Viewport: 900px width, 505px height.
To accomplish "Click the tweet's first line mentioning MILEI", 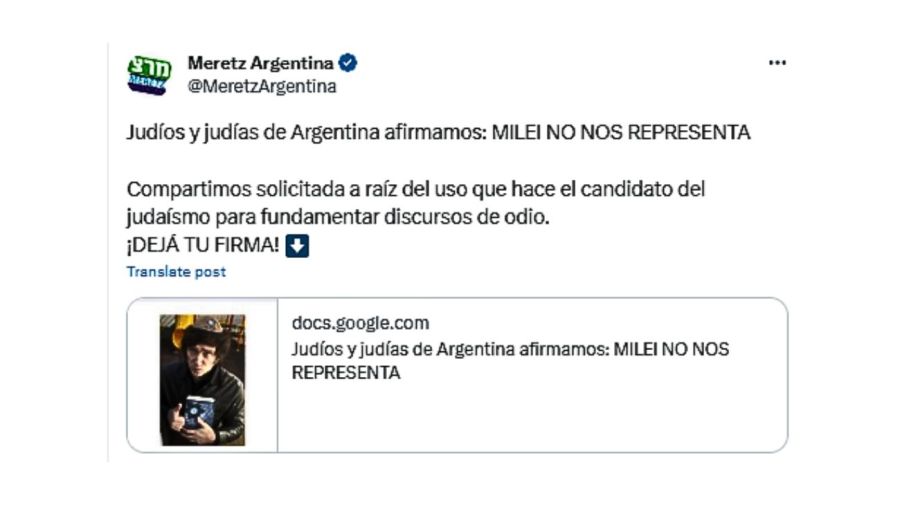I will tap(438, 133).
